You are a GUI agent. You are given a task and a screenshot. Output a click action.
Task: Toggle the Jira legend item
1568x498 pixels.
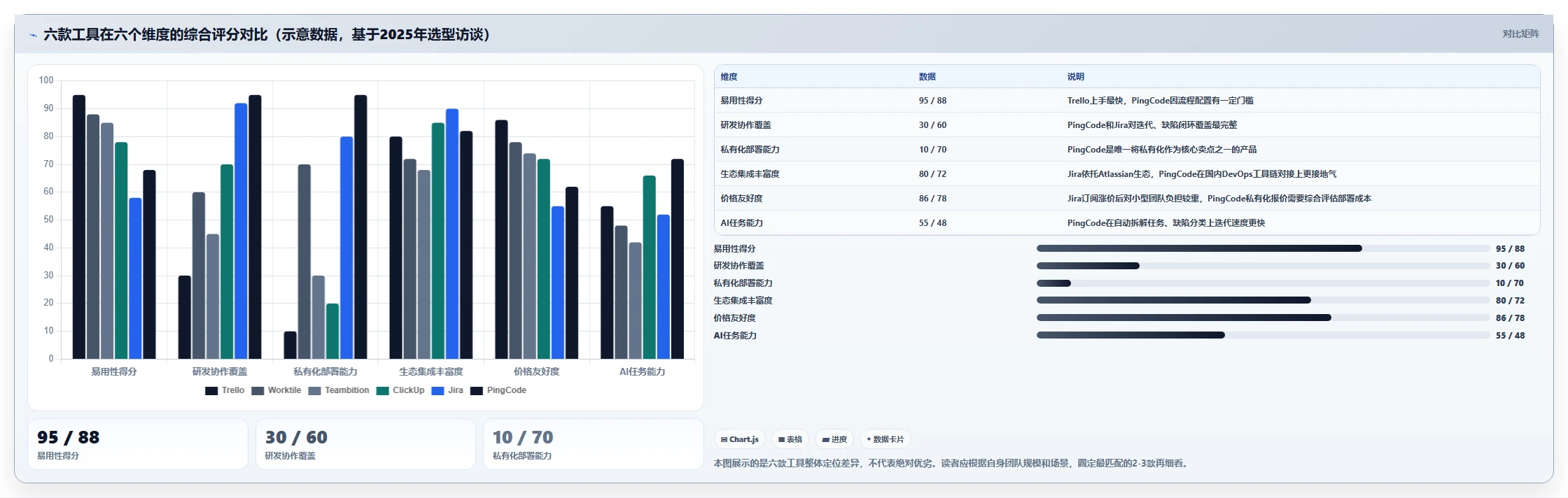click(447, 390)
